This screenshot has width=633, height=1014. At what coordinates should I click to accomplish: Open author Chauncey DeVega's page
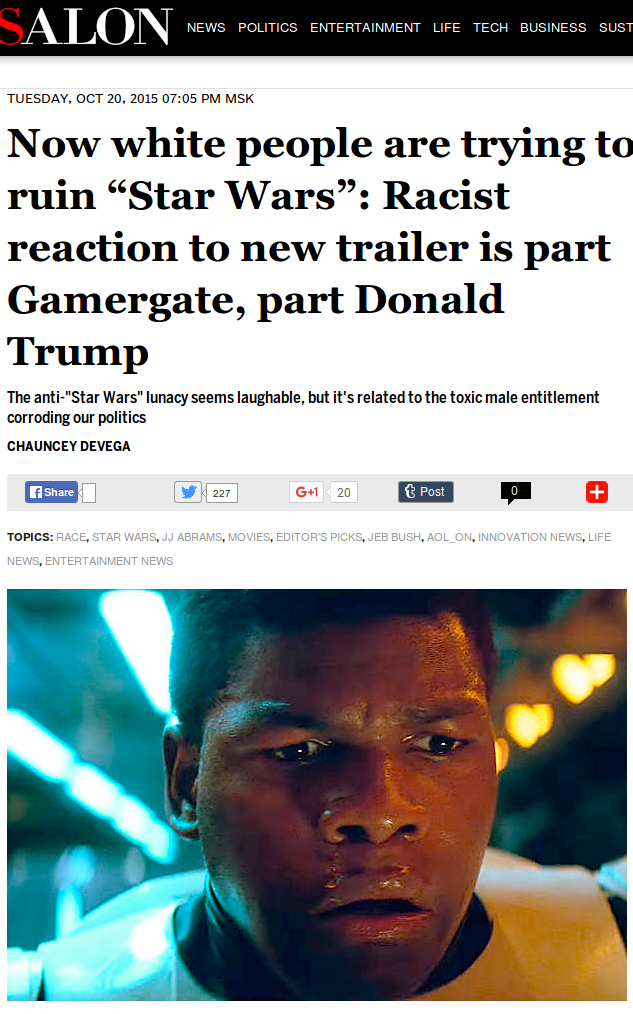click(69, 446)
